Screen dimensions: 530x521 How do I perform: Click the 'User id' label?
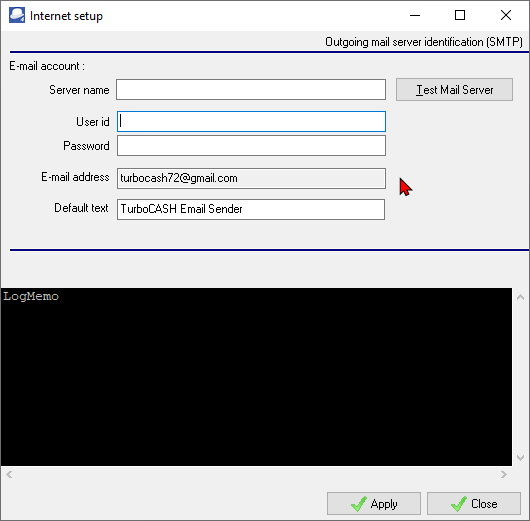pos(93,122)
